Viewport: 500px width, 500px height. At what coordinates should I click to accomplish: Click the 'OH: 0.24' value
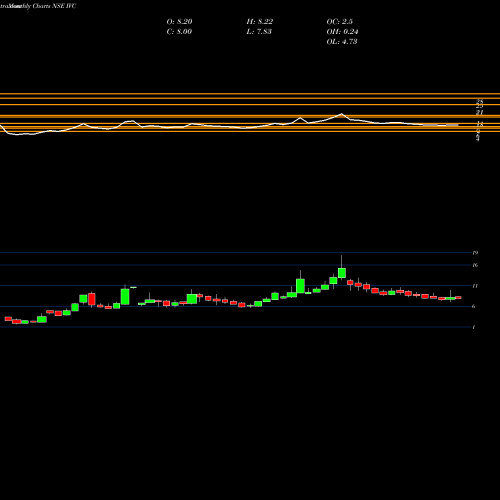click(x=342, y=32)
